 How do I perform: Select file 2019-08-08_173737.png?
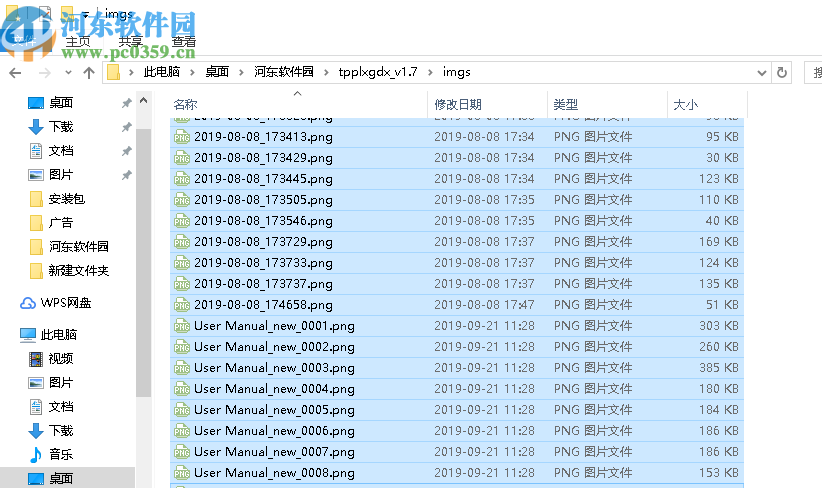tap(263, 284)
